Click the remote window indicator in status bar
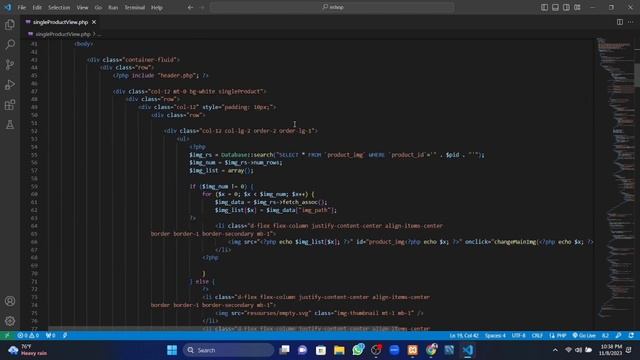The height and width of the screenshot is (360, 640). click(7, 336)
